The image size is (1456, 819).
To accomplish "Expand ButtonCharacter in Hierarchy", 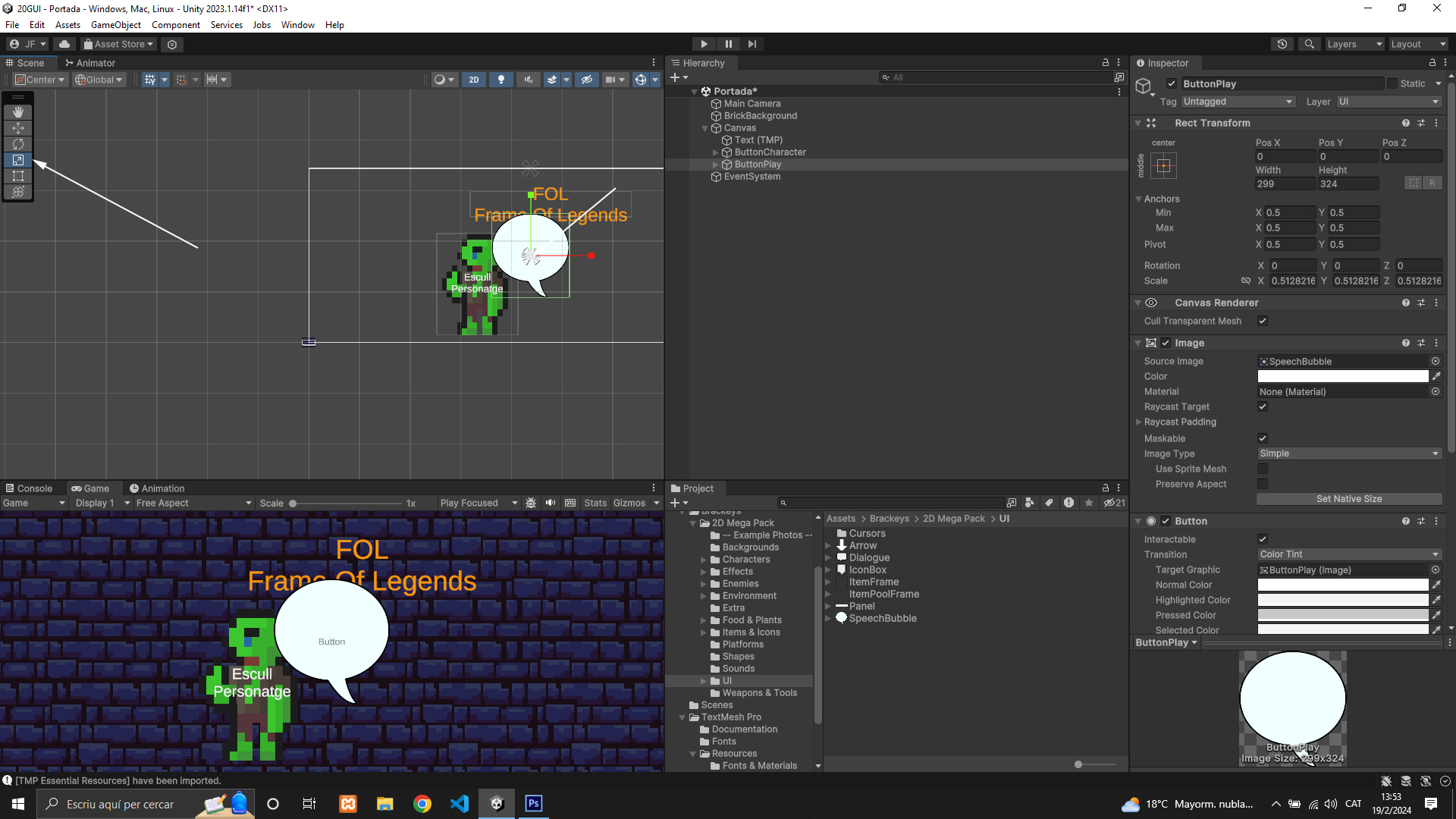I will pos(715,152).
